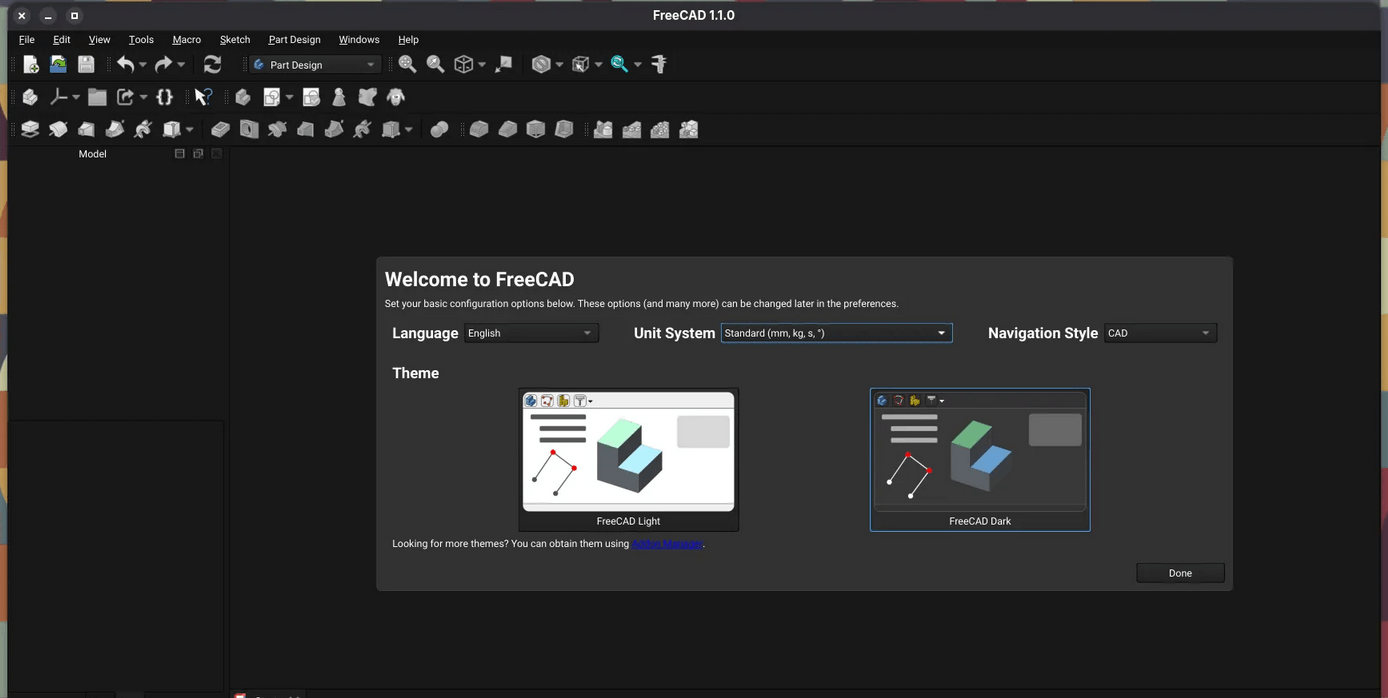Open the Sketch menu

point(234,40)
